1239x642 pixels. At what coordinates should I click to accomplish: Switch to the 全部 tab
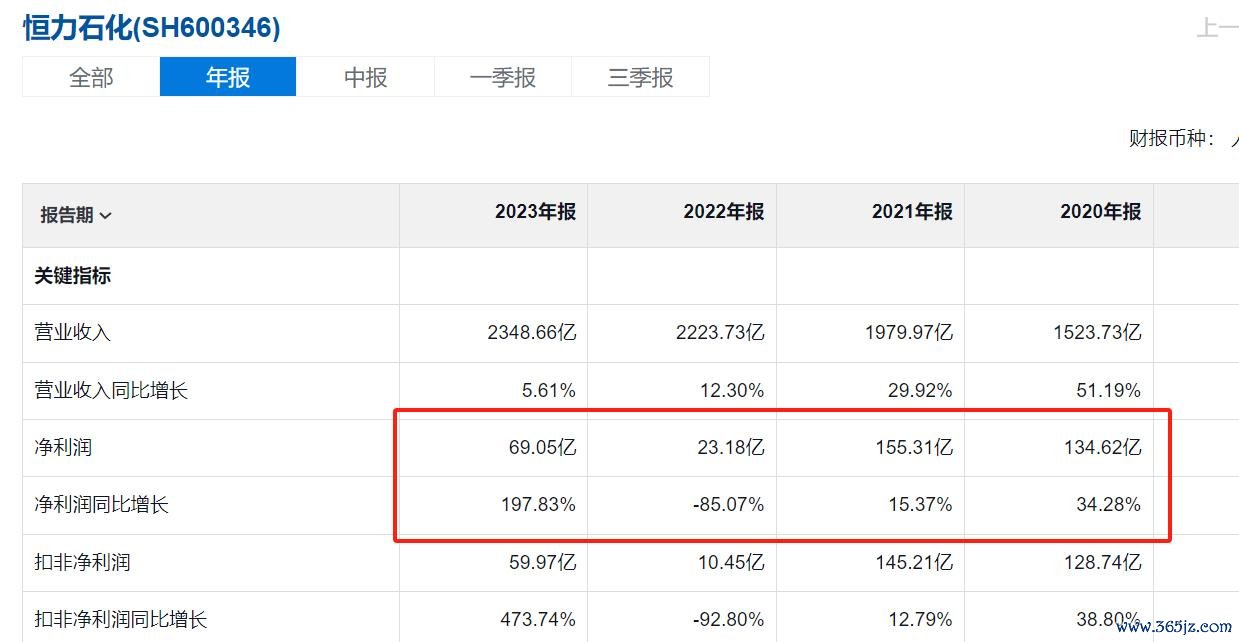[x=91, y=77]
